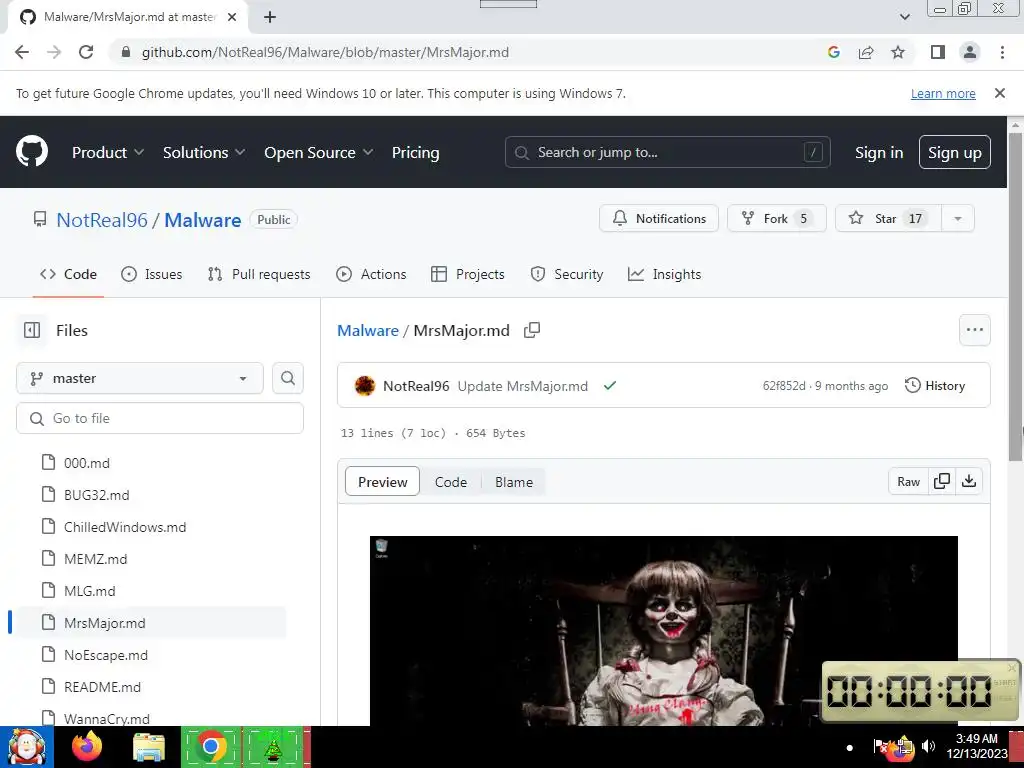Download the raw file icon
The image size is (1024, 768).
tap(969, 481)
